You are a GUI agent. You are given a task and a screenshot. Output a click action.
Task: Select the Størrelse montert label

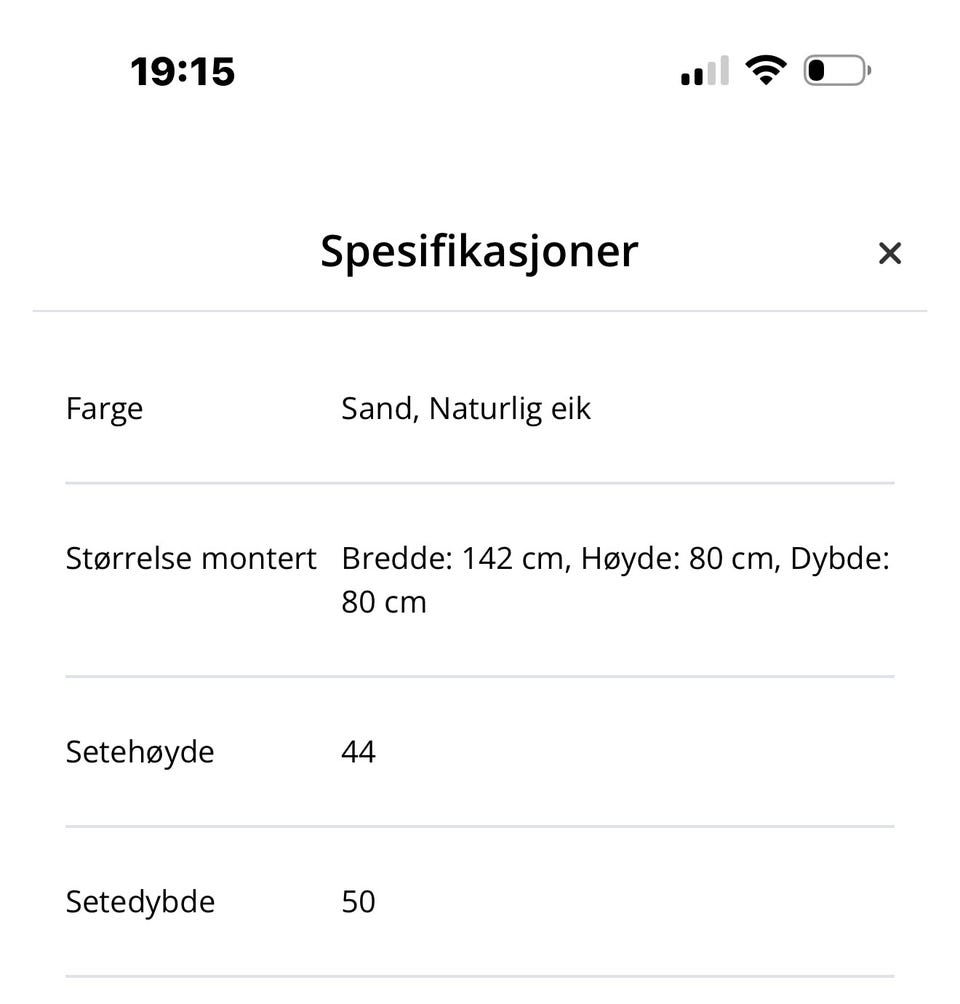(x=191, y=558)
